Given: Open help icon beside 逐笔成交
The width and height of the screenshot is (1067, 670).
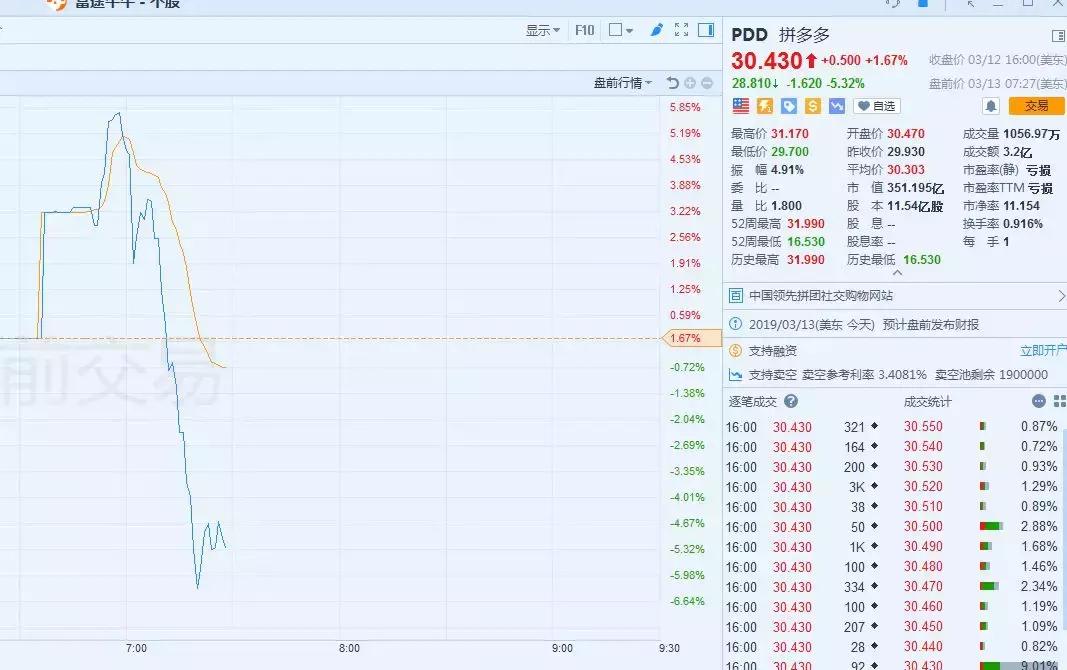Looking at the screenshot, I should 791,401.
